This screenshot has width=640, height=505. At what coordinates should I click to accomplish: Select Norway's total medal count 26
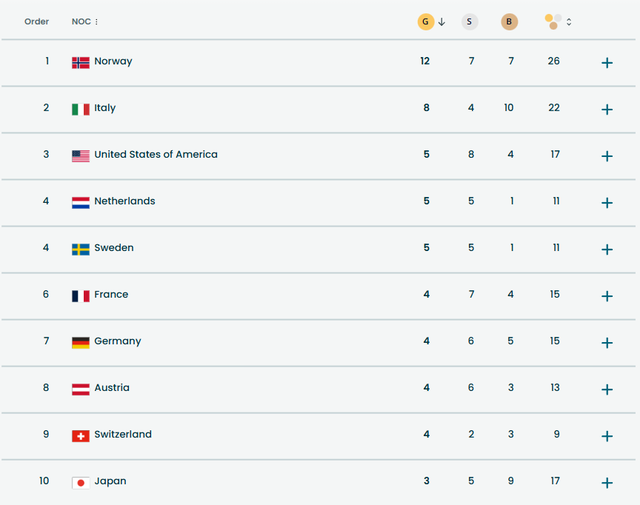(x=554, y=62)
